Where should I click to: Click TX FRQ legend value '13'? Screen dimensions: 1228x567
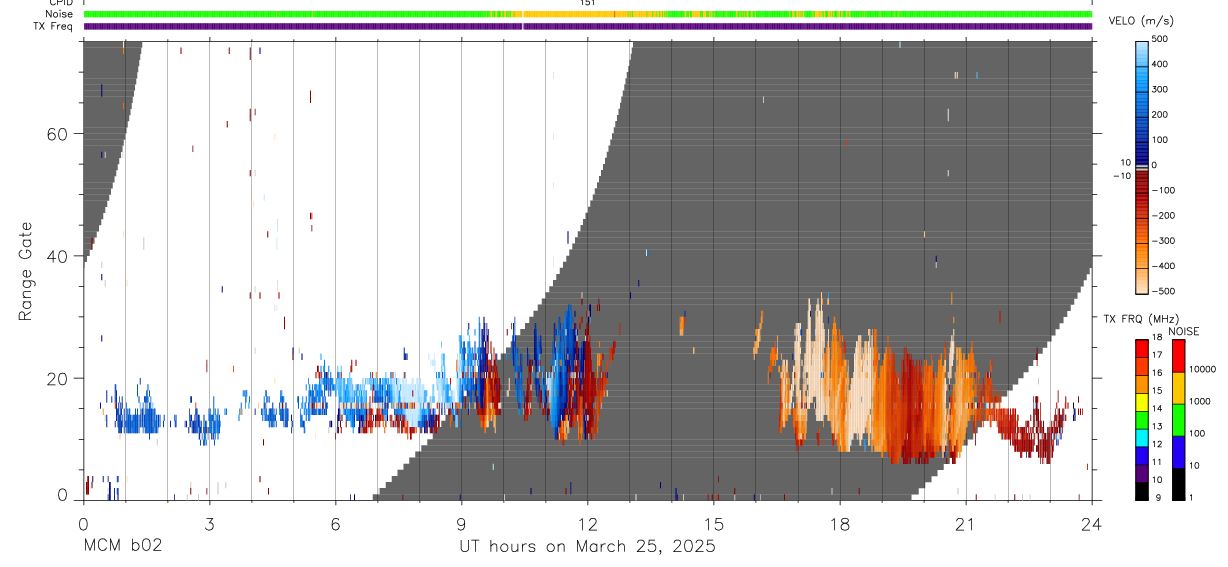click(1157, 426)
